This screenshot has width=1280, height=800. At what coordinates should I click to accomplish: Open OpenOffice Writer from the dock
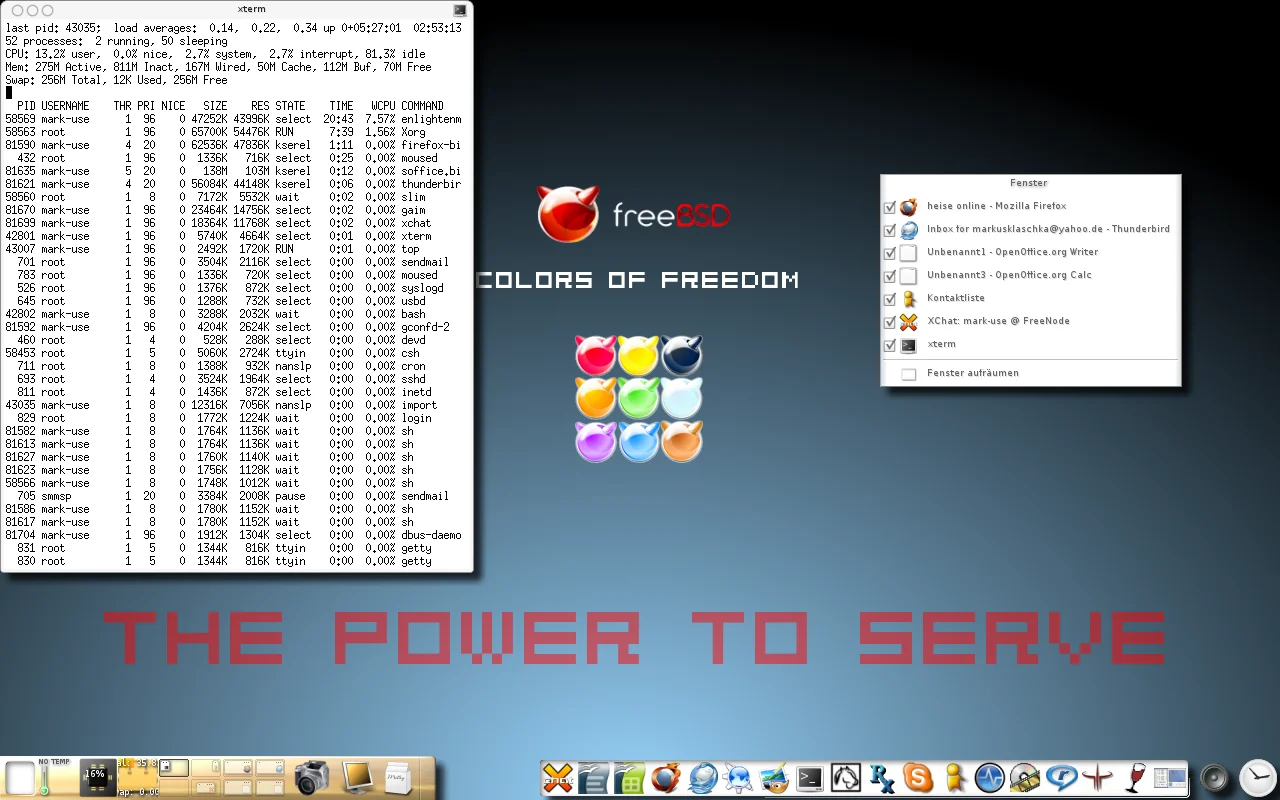594,777
